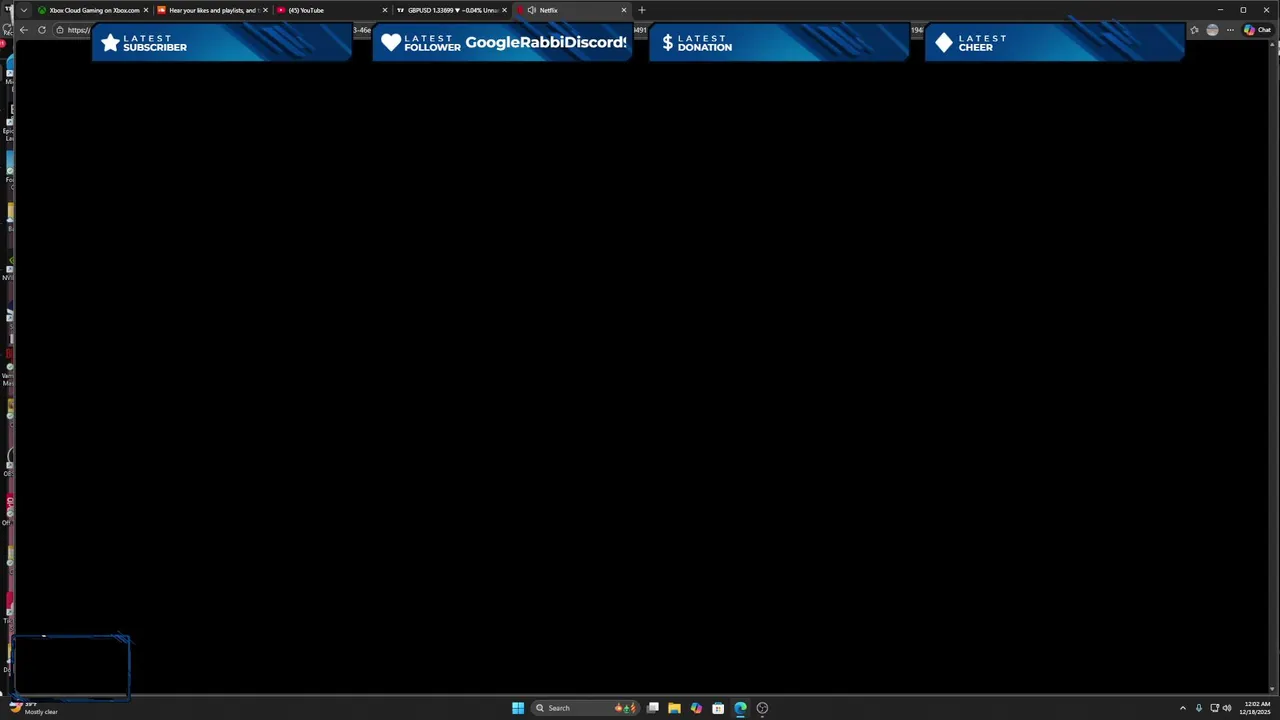Viewport: 1280px width, 720px height.
Task: Open the Windows Start menu
Action: coord(518,708)
